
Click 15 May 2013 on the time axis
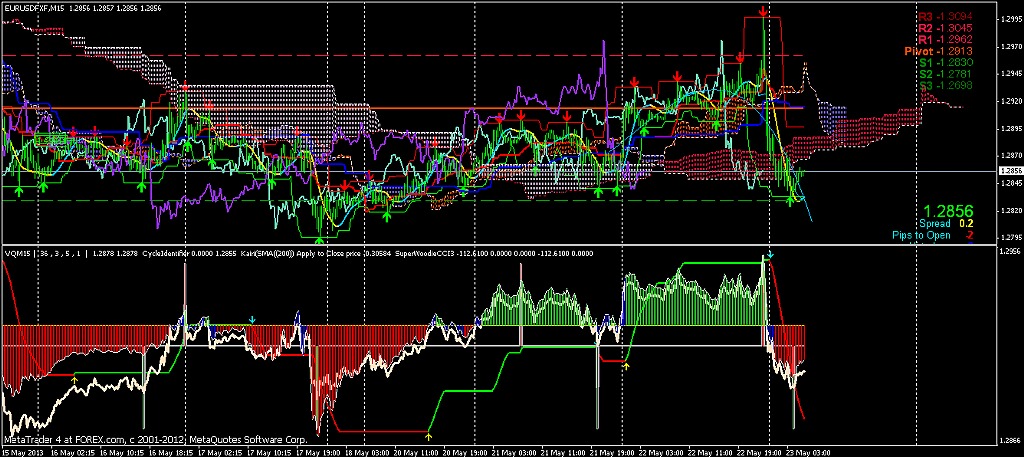[x=21, y=452]
